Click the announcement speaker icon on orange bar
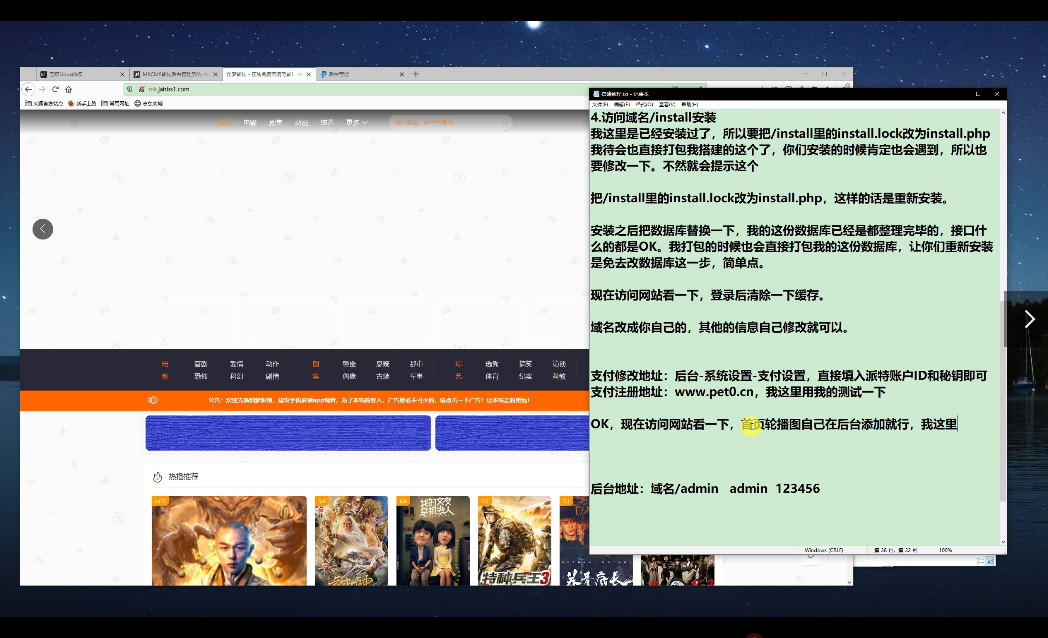 click(153, 400)
